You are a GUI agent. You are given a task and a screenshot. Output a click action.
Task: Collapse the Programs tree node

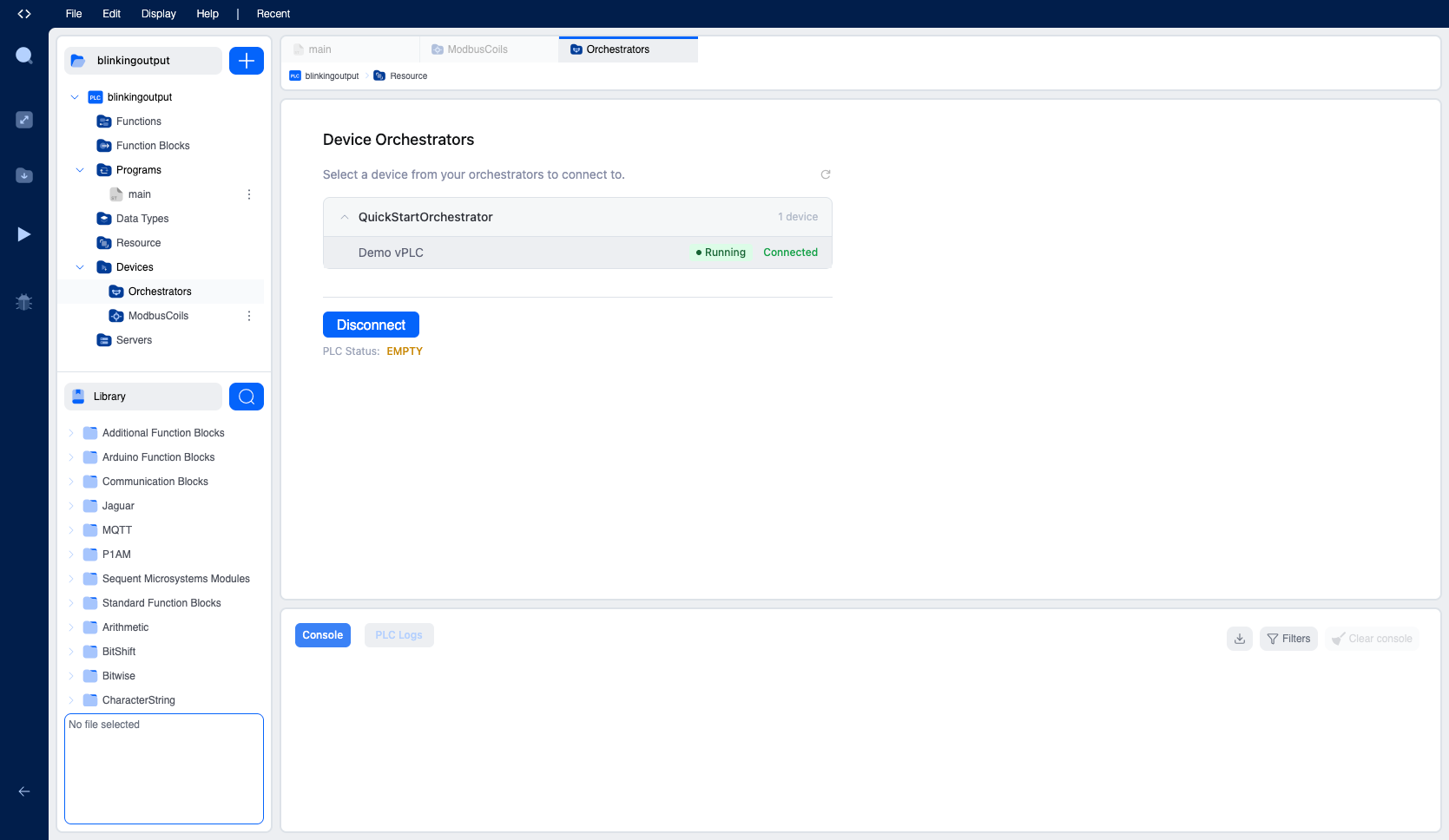pyautogui.click(x=80, y=170)
